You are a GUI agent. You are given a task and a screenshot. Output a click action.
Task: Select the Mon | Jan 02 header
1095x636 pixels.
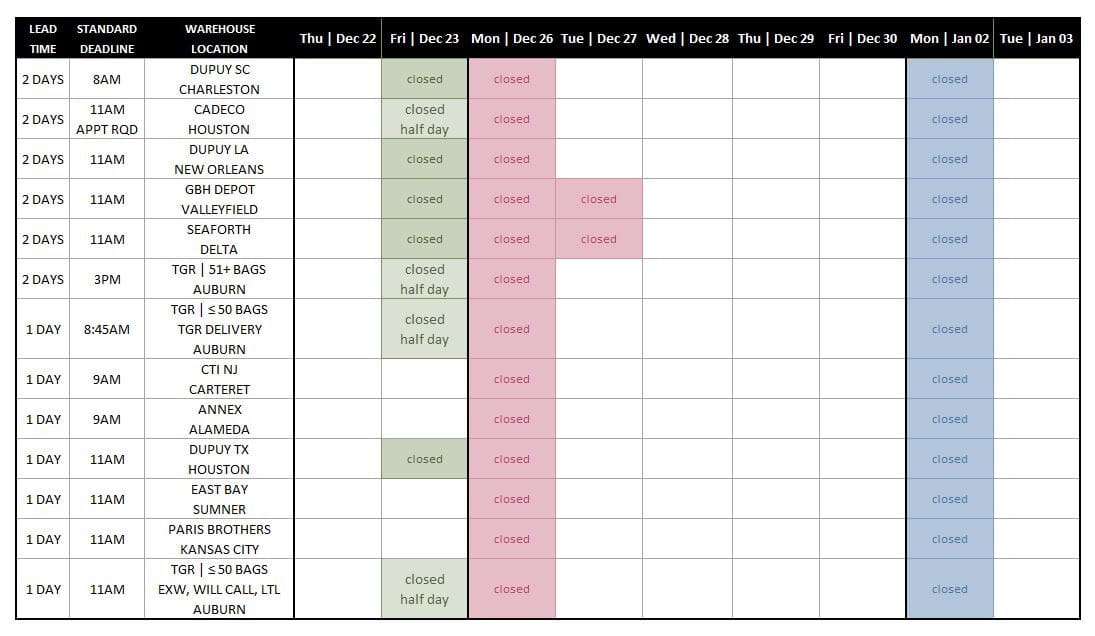click(x=950, y=38)
